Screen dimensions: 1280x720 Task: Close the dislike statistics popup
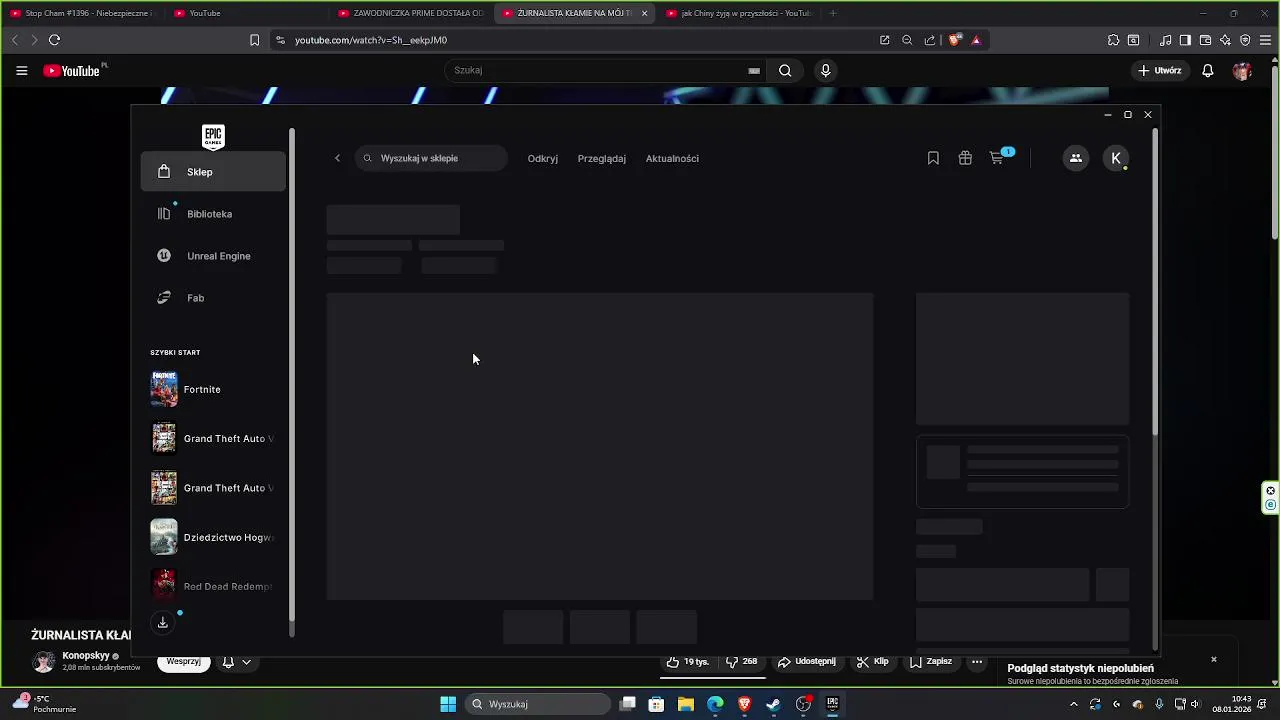(1214, 660)
